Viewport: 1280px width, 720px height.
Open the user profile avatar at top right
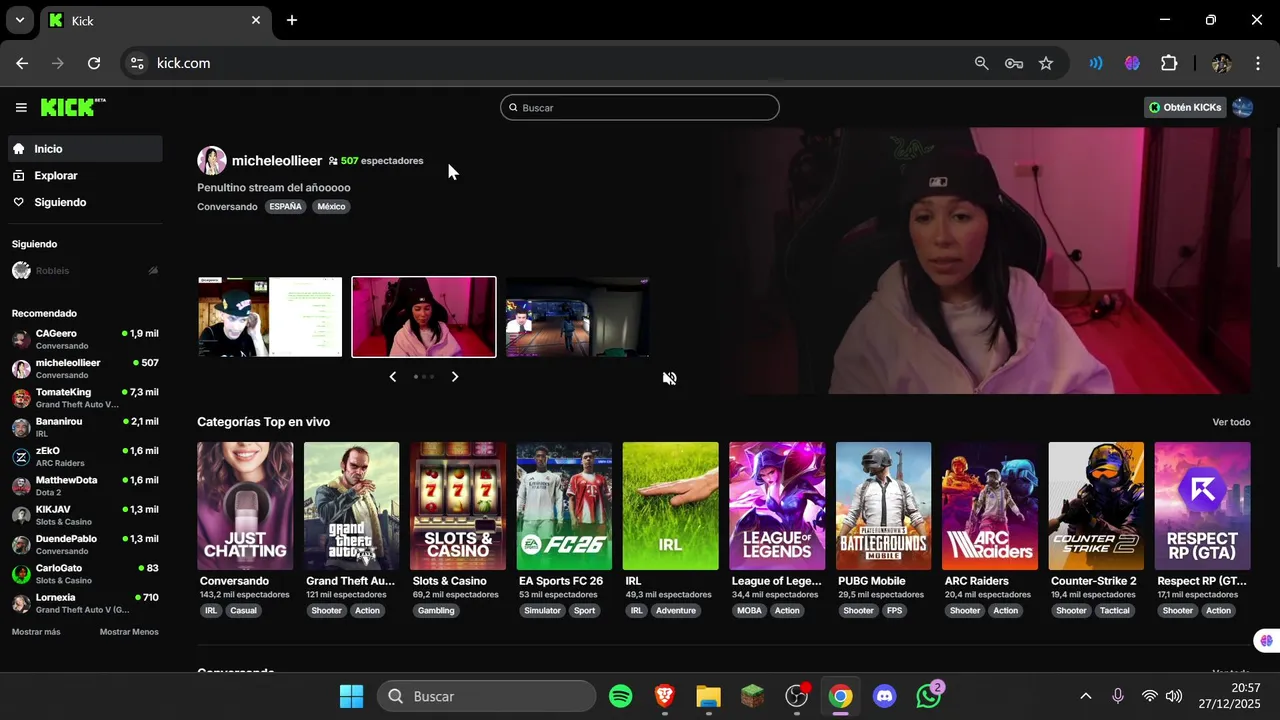pyautogui.click(x=1242, y=107)
